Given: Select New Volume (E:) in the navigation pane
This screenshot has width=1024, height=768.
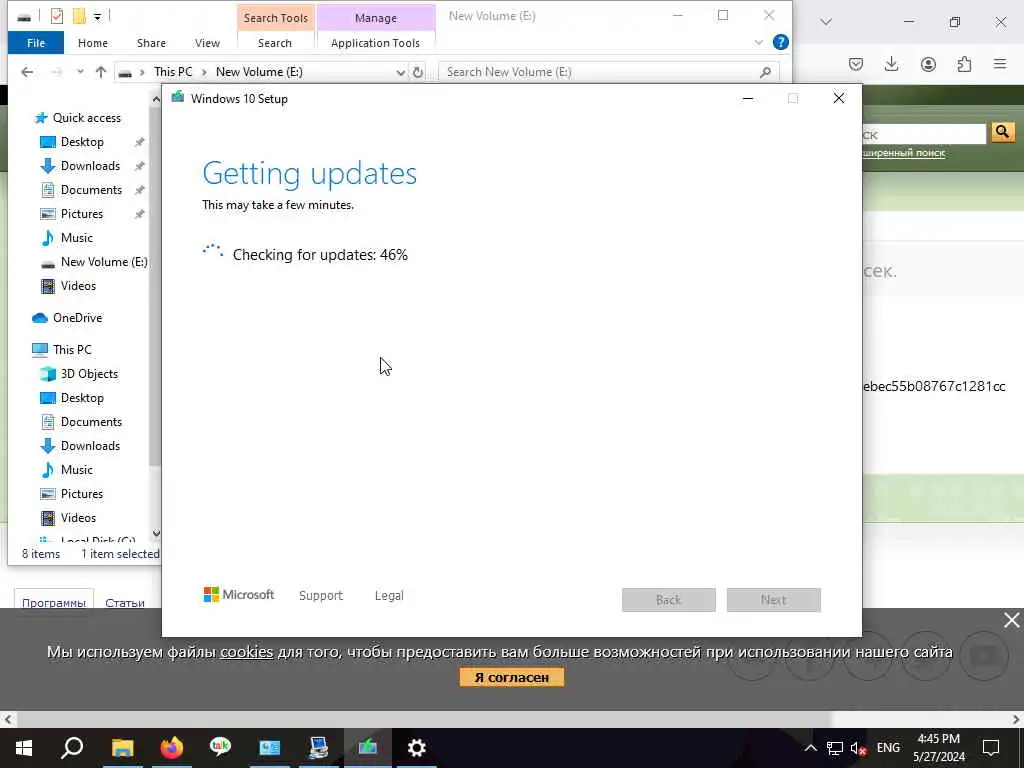Looking at the screenshot, I should pos(104,262).
